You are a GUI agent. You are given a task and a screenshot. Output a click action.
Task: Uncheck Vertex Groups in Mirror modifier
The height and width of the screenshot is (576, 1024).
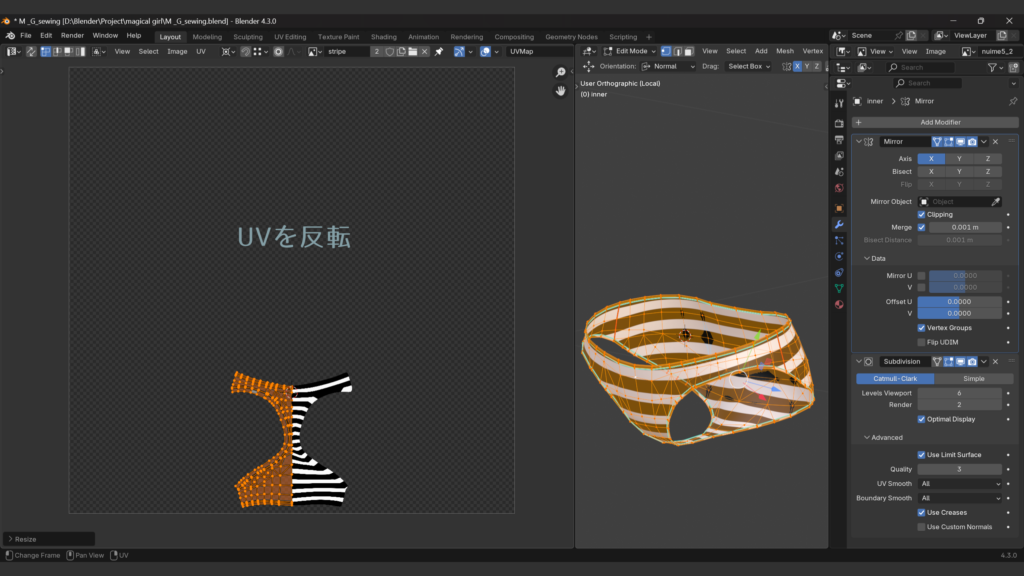click(x=922, y=328)
